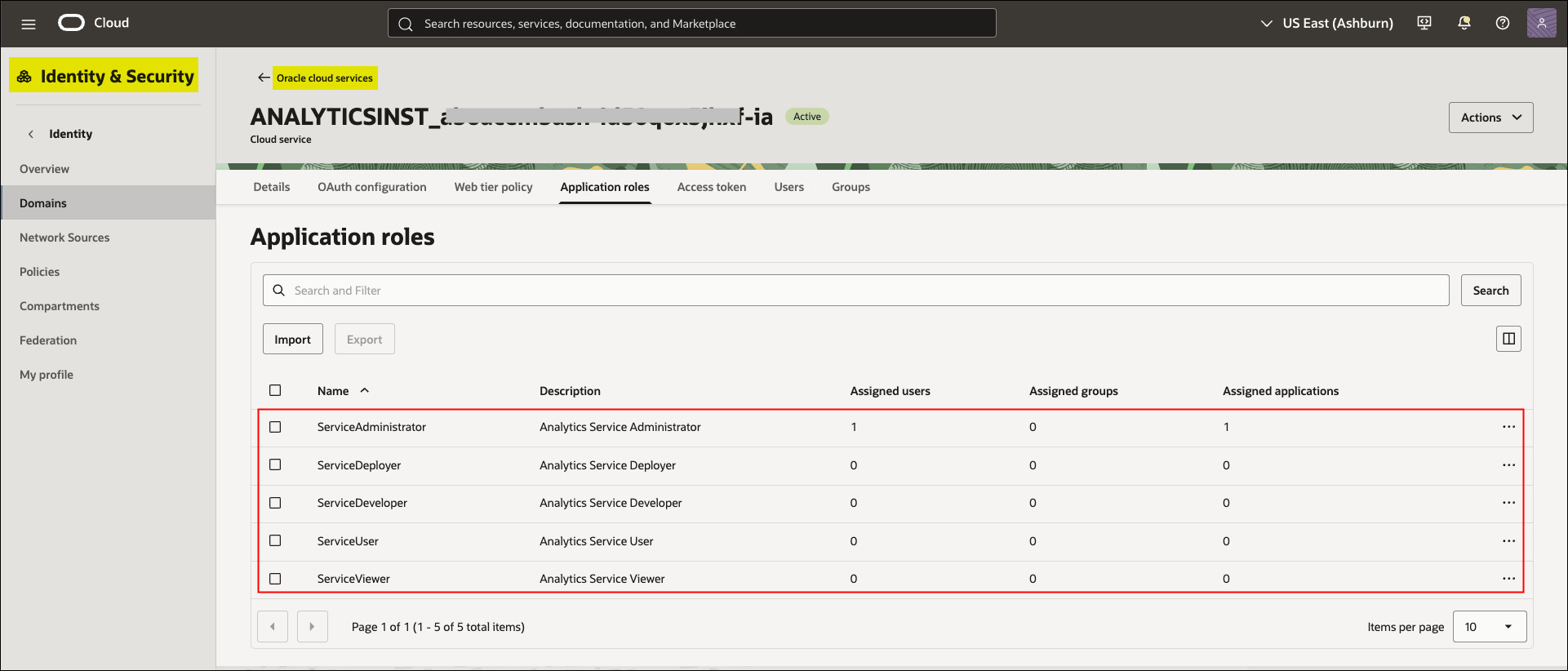Click the ServiceViewer role name

point(353,579)
